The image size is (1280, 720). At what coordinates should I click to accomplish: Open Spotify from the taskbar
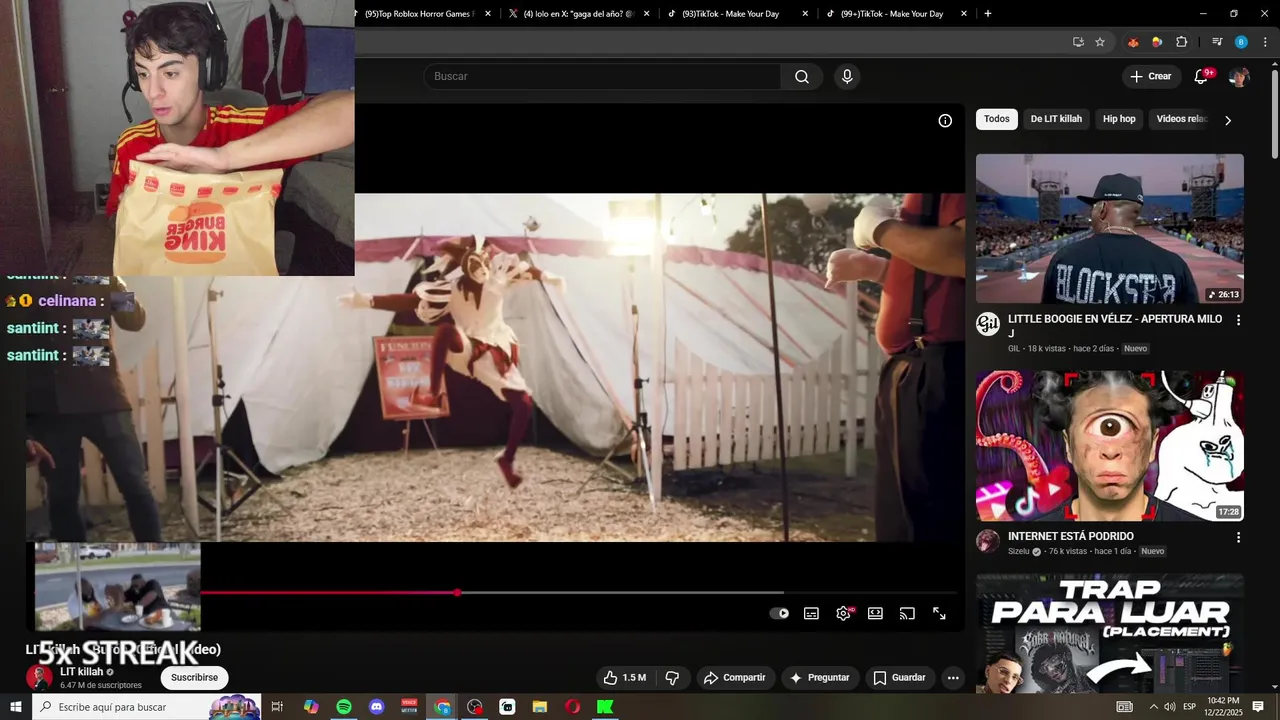343,707
